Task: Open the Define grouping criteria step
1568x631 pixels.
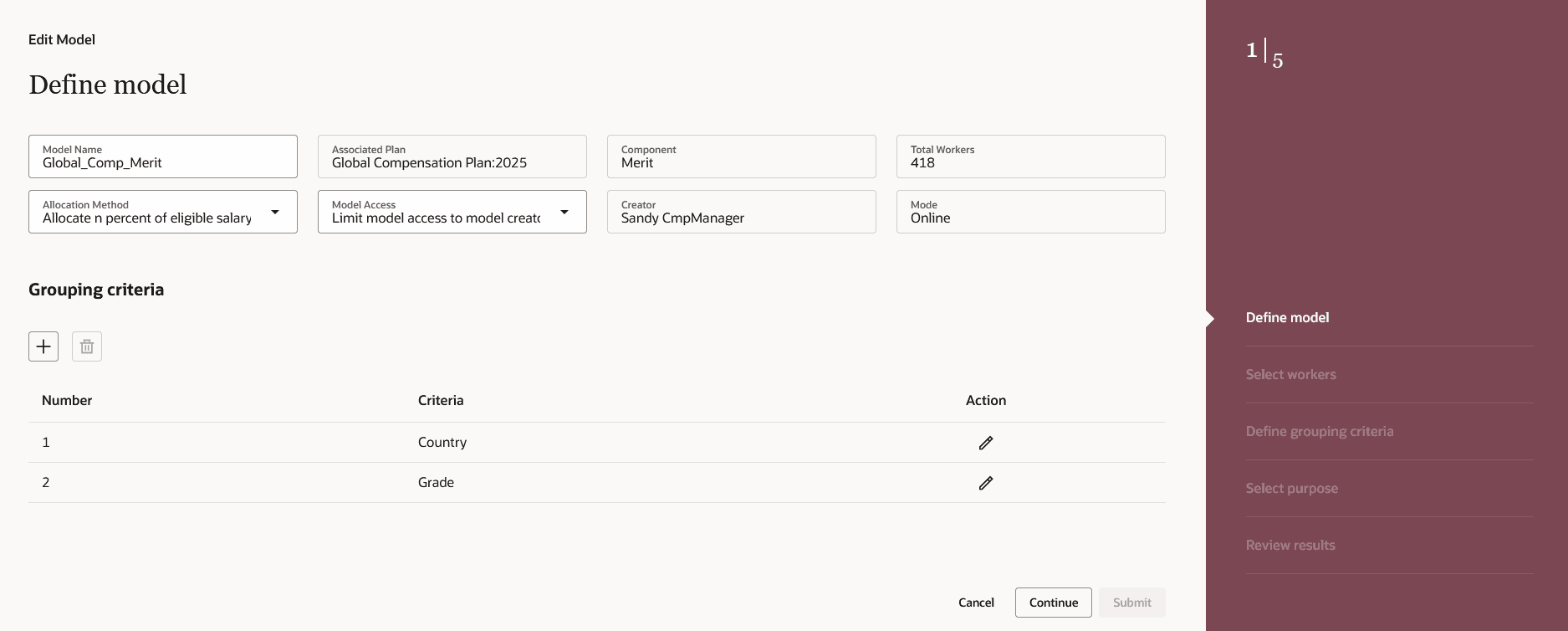Action: (x=1319, y=432)
